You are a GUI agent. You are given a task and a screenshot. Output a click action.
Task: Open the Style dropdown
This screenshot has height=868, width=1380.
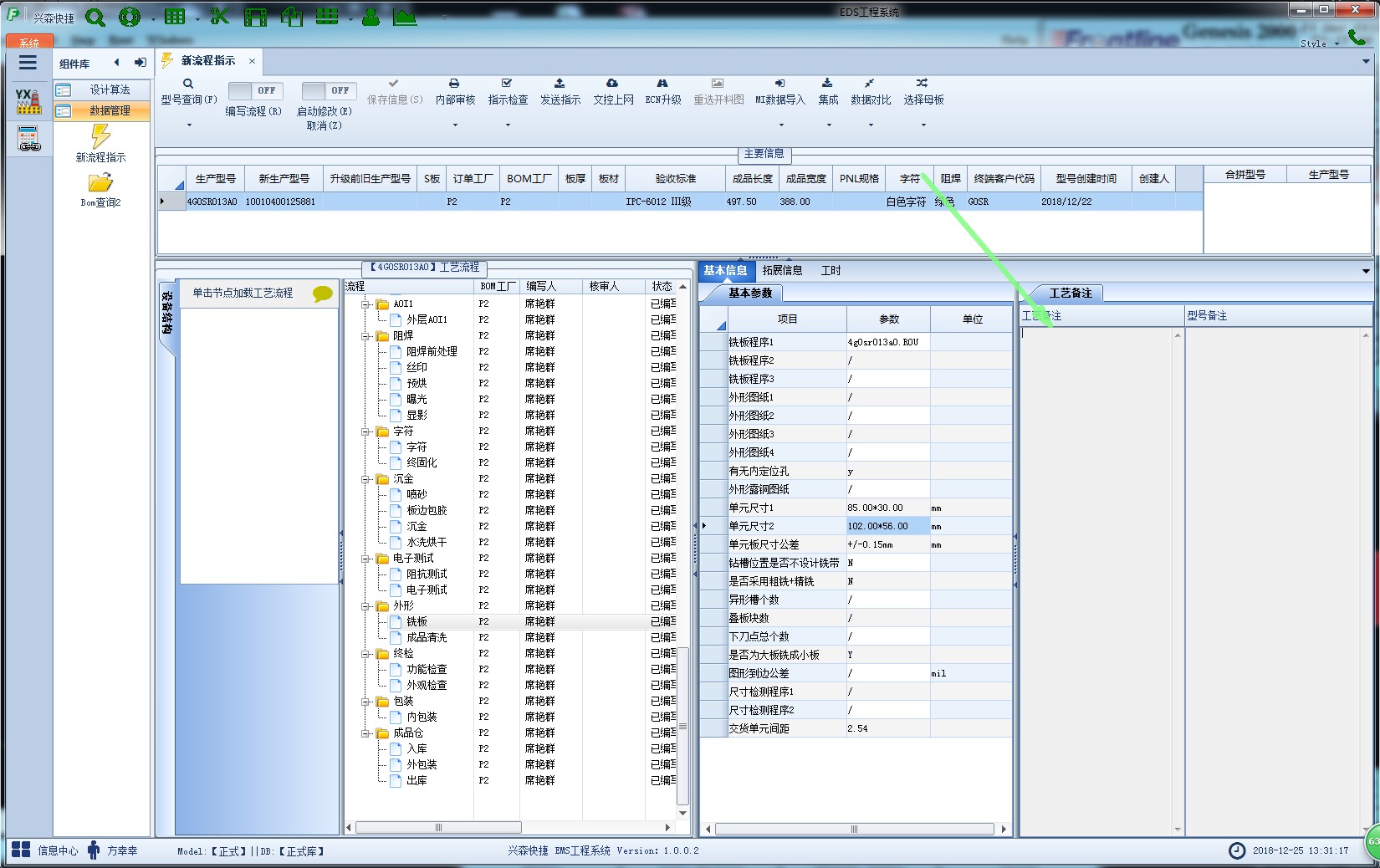click(1320, 43)
